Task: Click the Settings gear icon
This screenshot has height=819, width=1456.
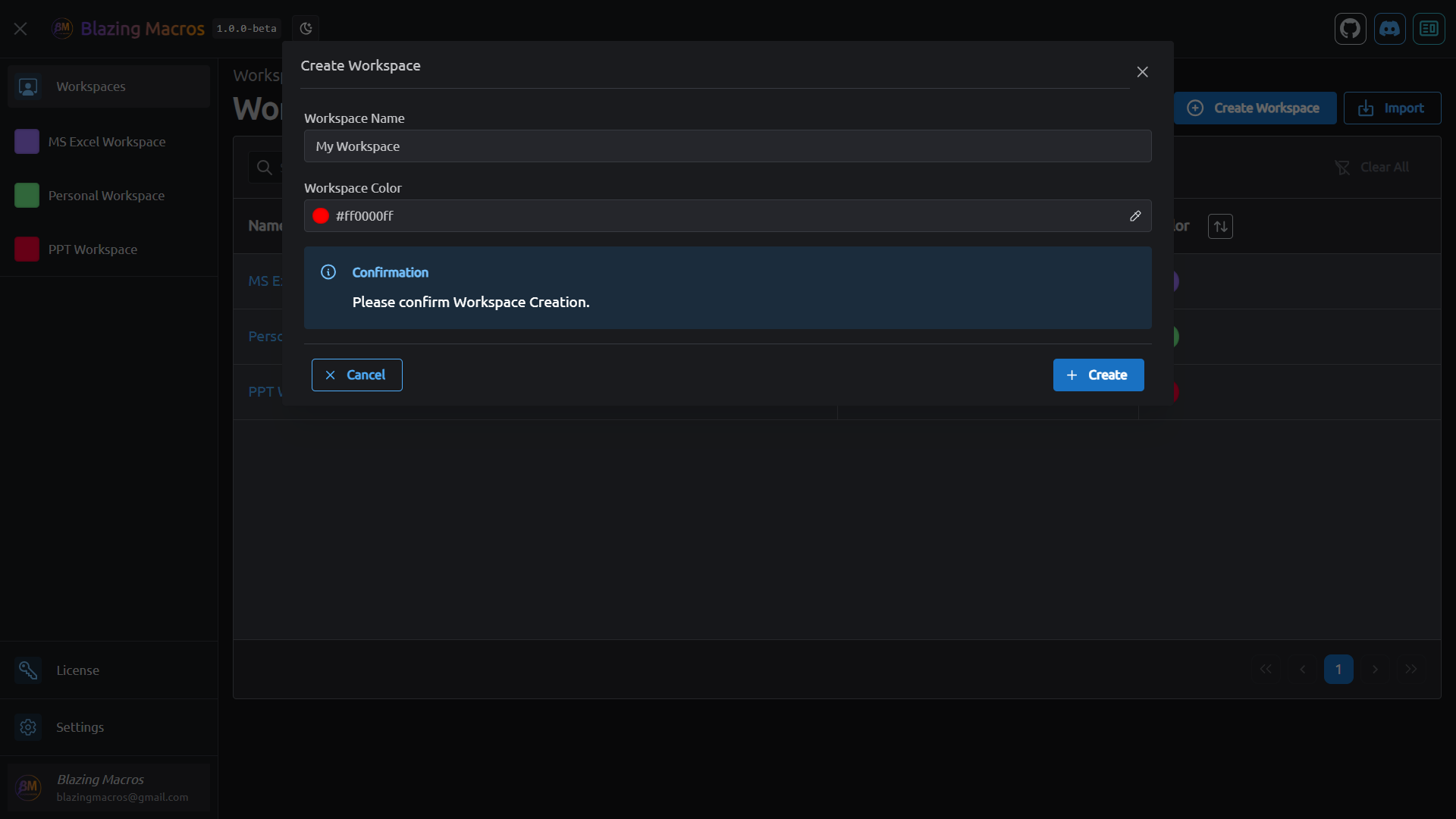Action: click(x=28, y=727)
